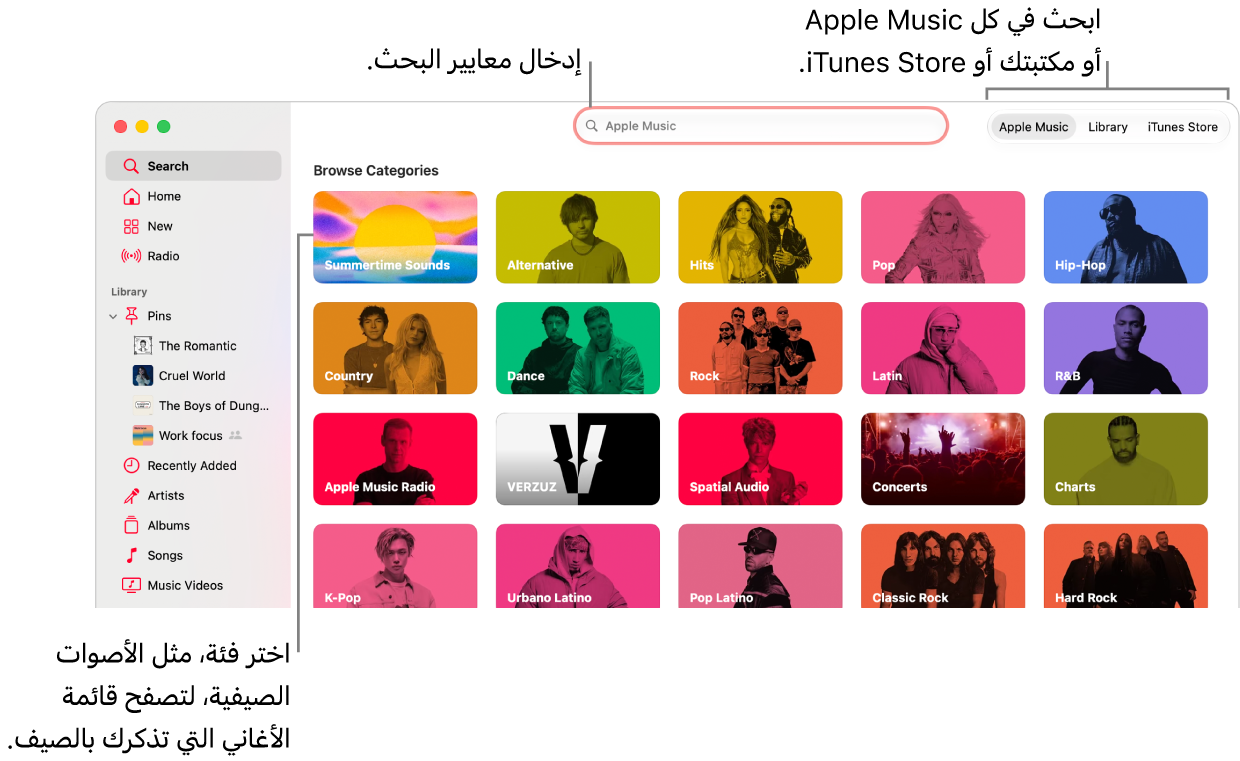Select Search label in the sidebar
This screenshot has width=1240, height=761.
(168, 166)
